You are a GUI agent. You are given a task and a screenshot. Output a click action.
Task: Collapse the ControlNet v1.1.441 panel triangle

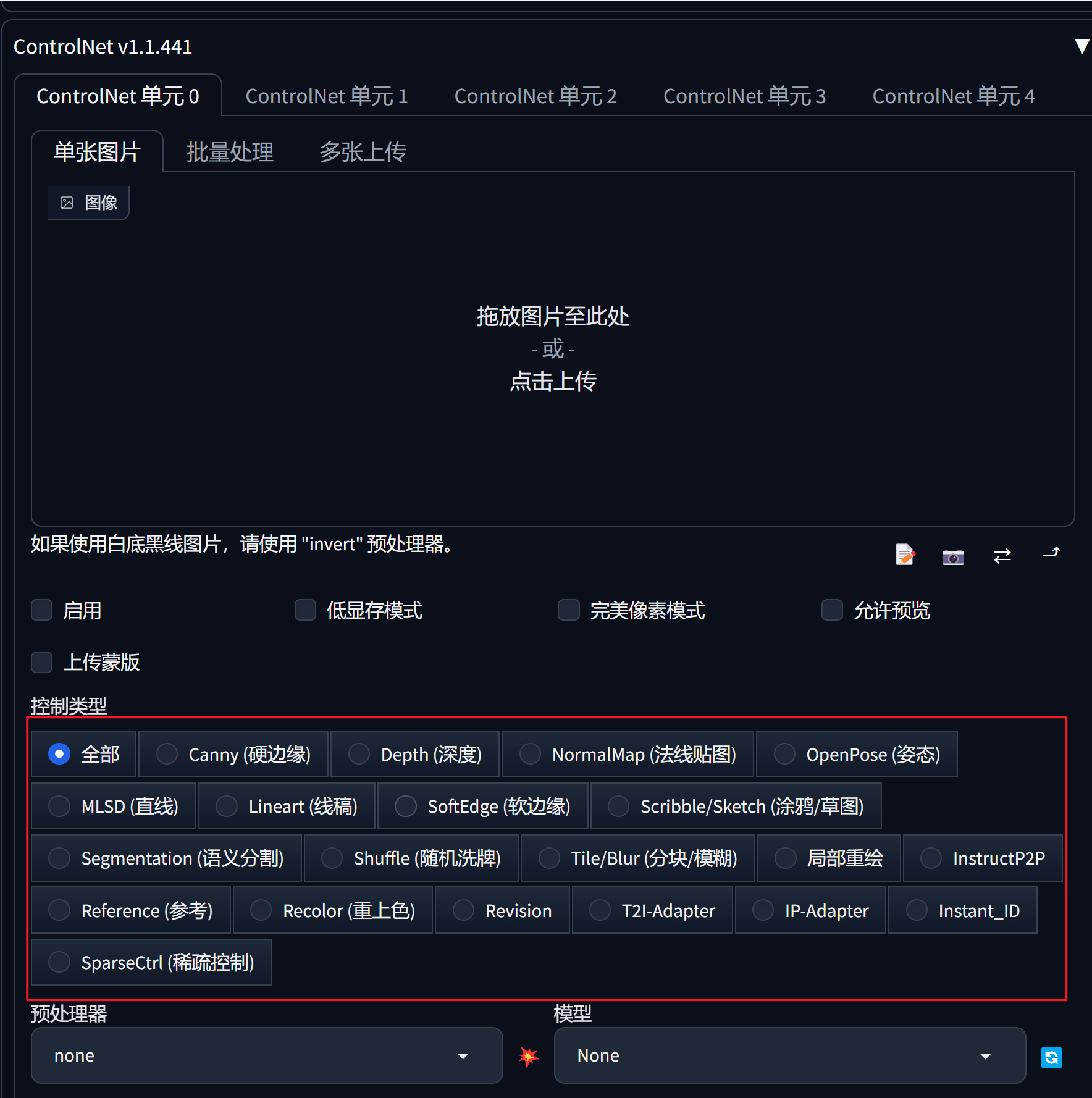[x=1081, y=46]
